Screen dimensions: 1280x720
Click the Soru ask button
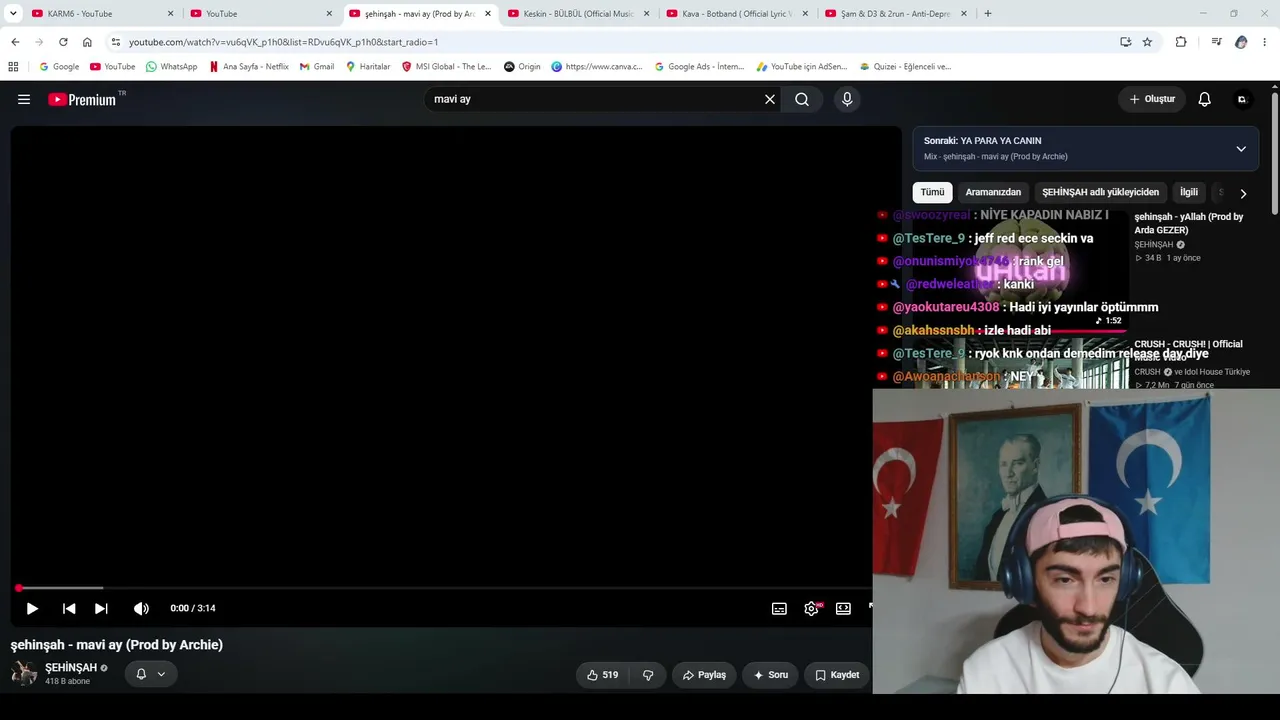[x=770, y=675]
